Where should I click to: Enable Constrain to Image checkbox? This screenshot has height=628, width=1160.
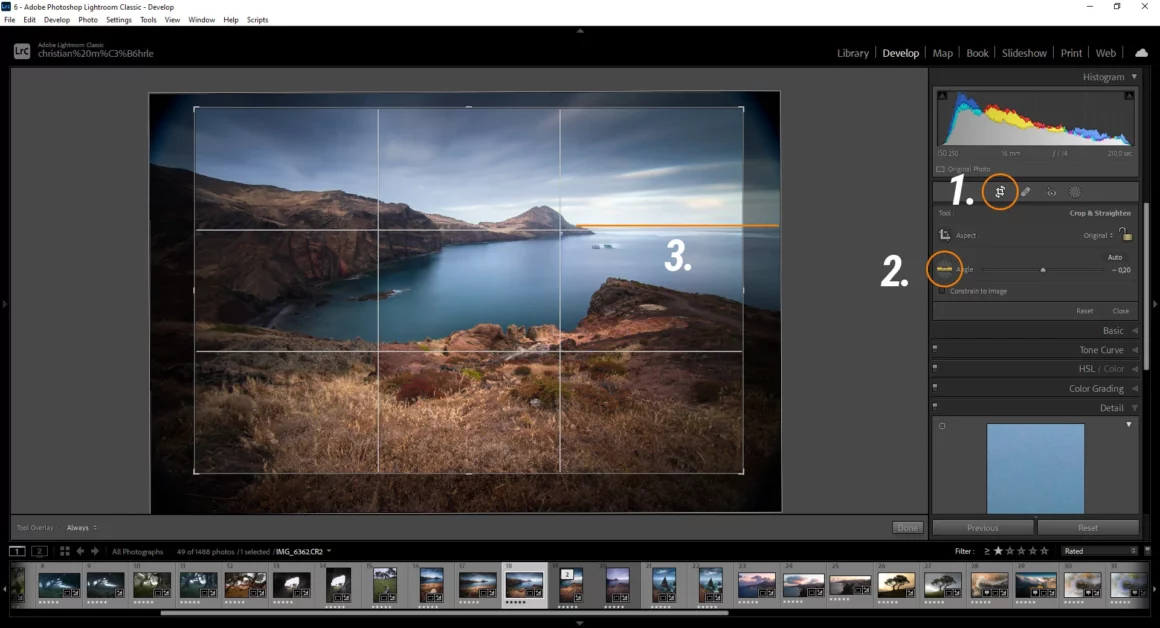click(x=941, y=291)
